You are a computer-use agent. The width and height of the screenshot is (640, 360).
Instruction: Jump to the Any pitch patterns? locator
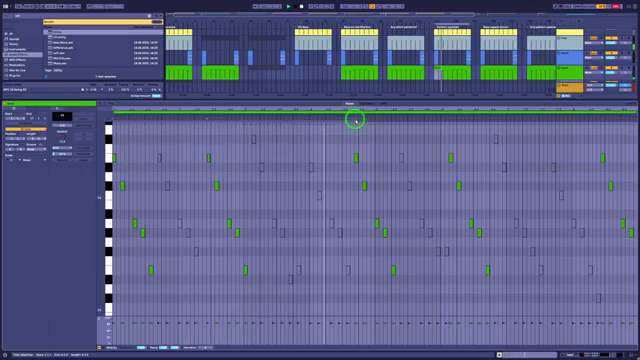[x=403, y=27]
